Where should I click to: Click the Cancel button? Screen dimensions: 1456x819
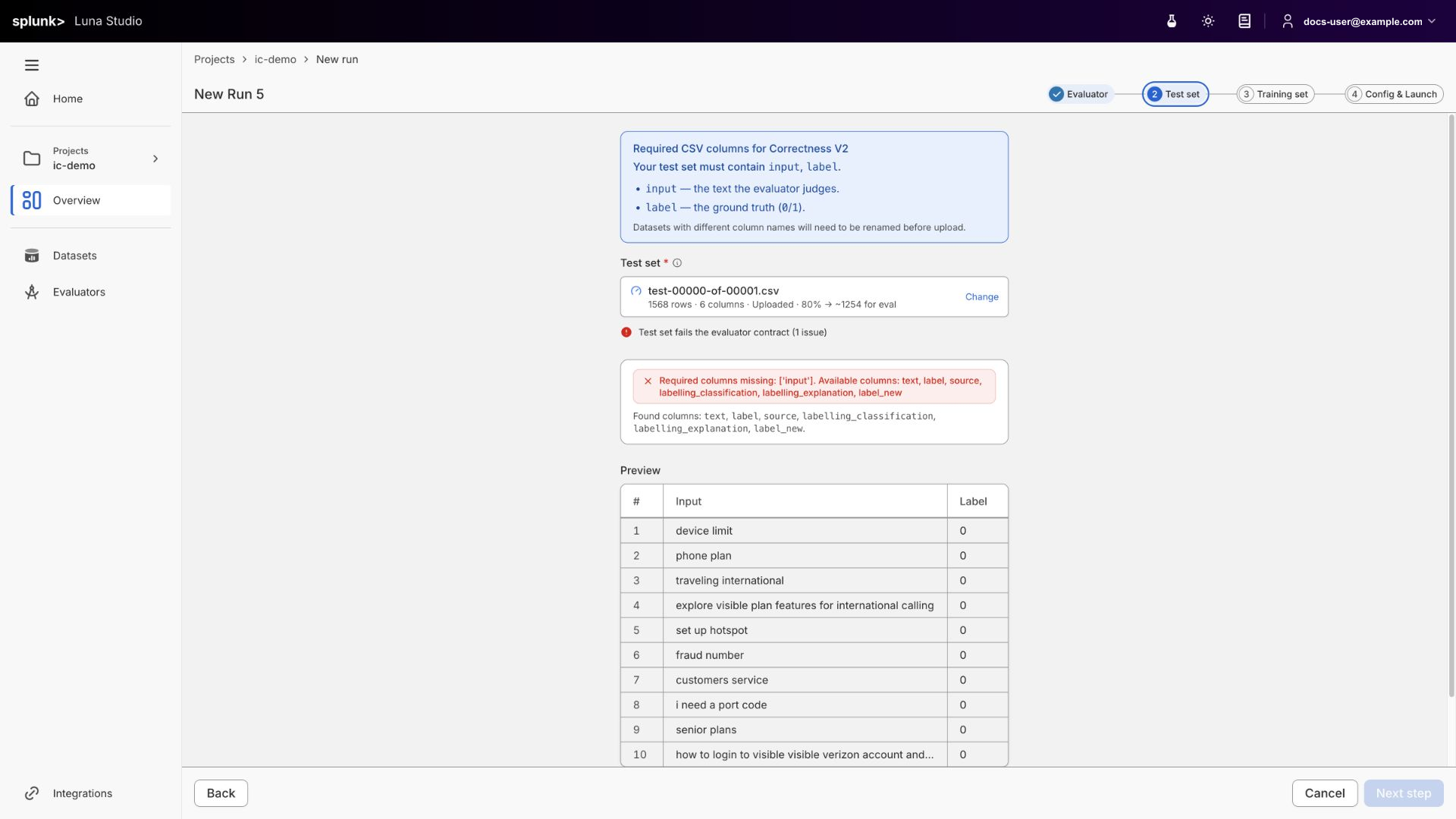1325,793
